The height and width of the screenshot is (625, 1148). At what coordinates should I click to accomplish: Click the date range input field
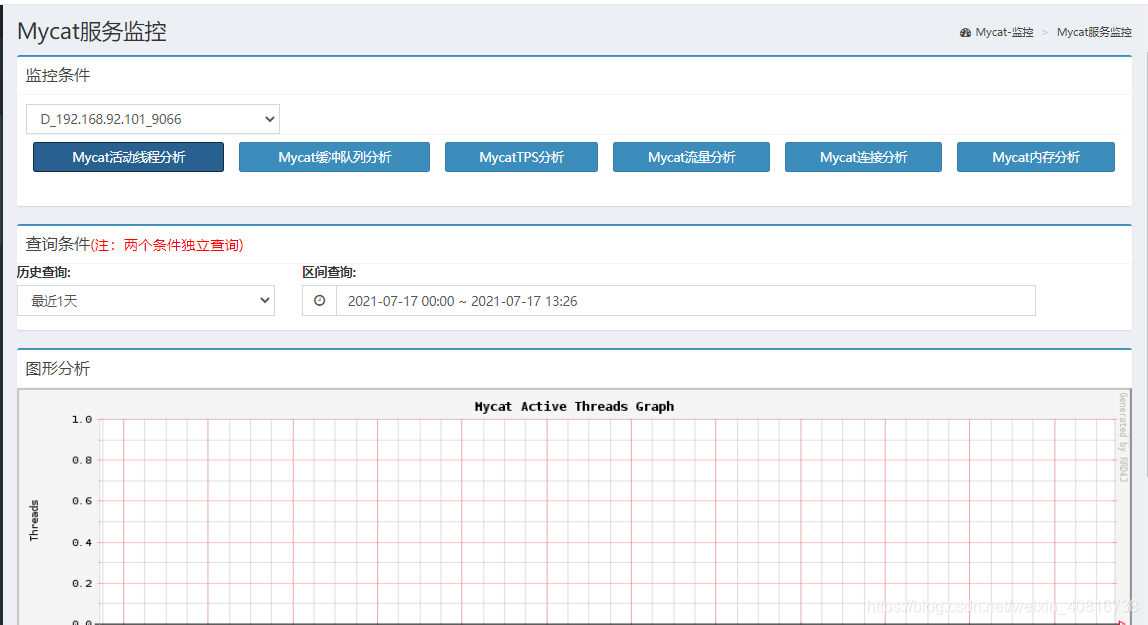click(685, 301)
